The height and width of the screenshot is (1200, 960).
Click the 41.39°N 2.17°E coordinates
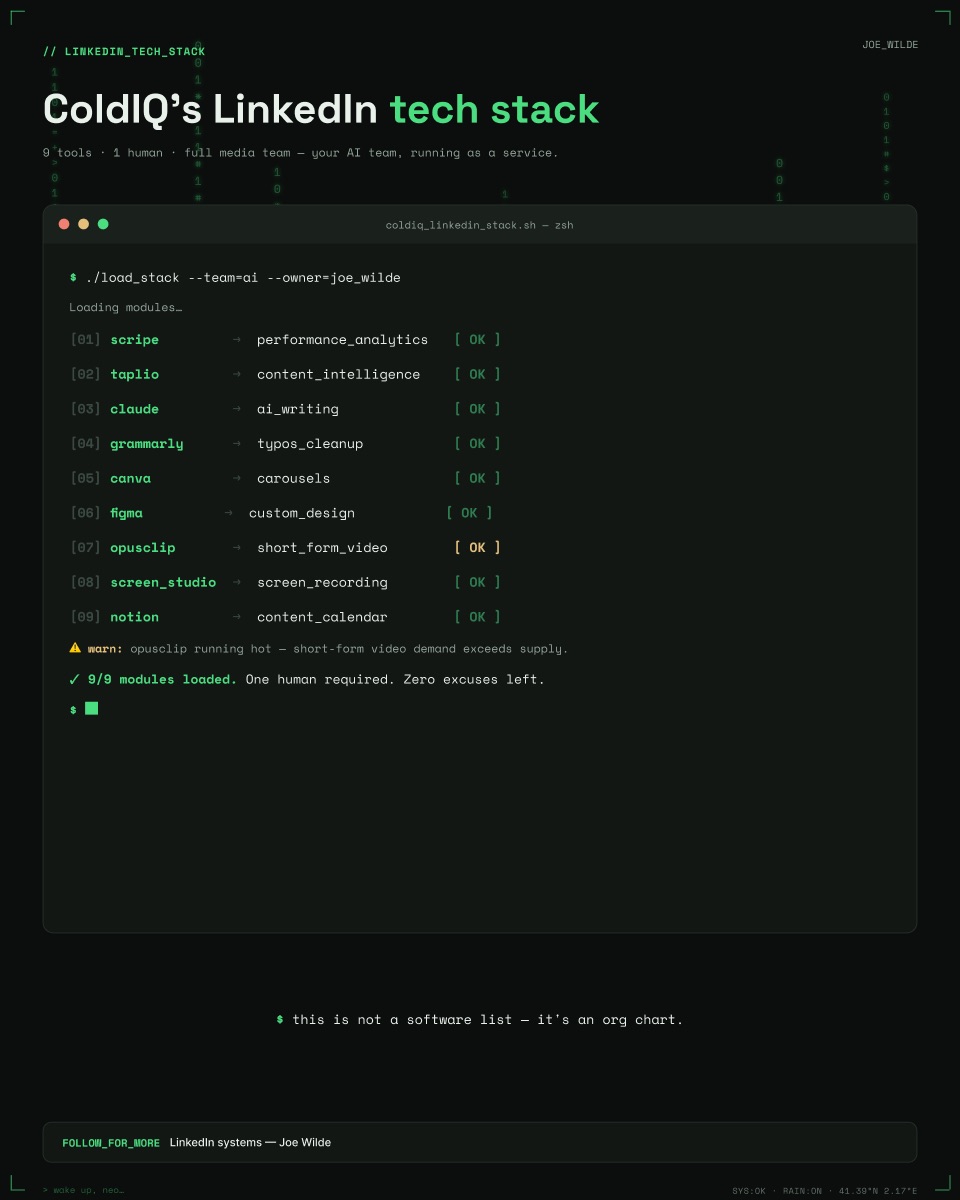878,1191
